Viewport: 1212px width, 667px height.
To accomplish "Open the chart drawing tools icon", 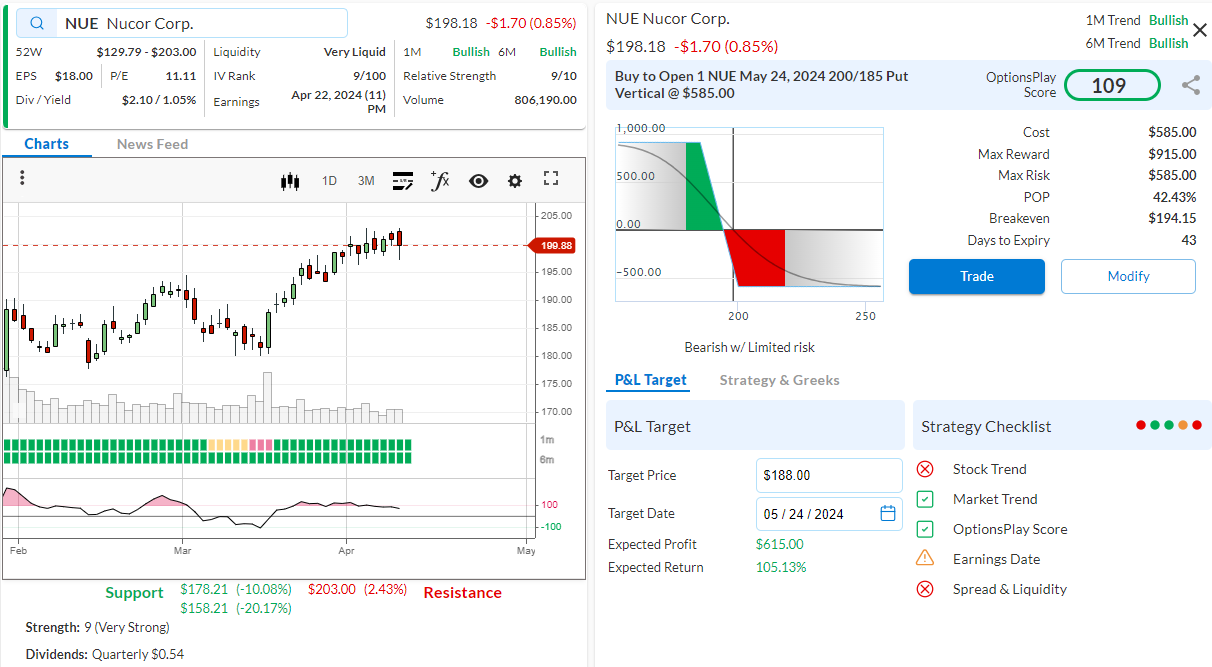I will coord(403,181).
